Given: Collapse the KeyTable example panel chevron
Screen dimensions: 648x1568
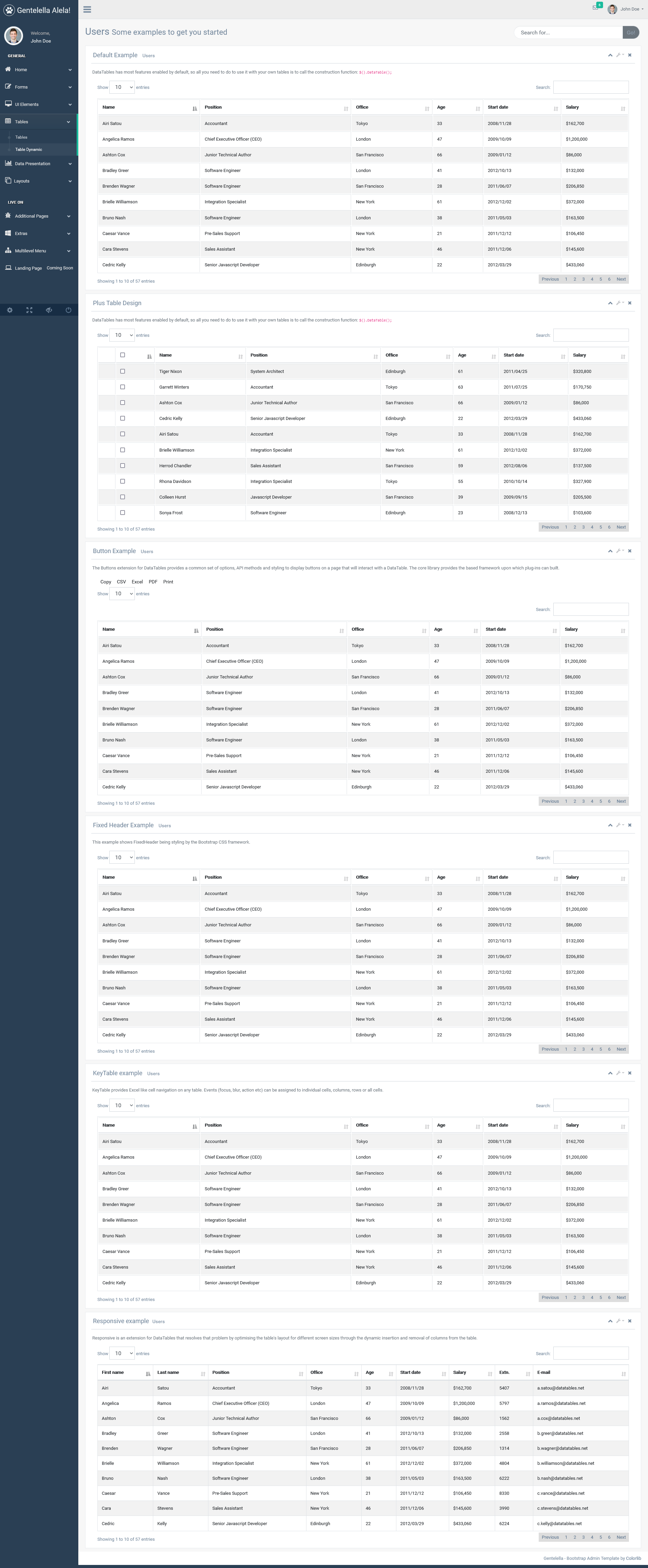Looking at the screenshot, I should point(610,1073).
